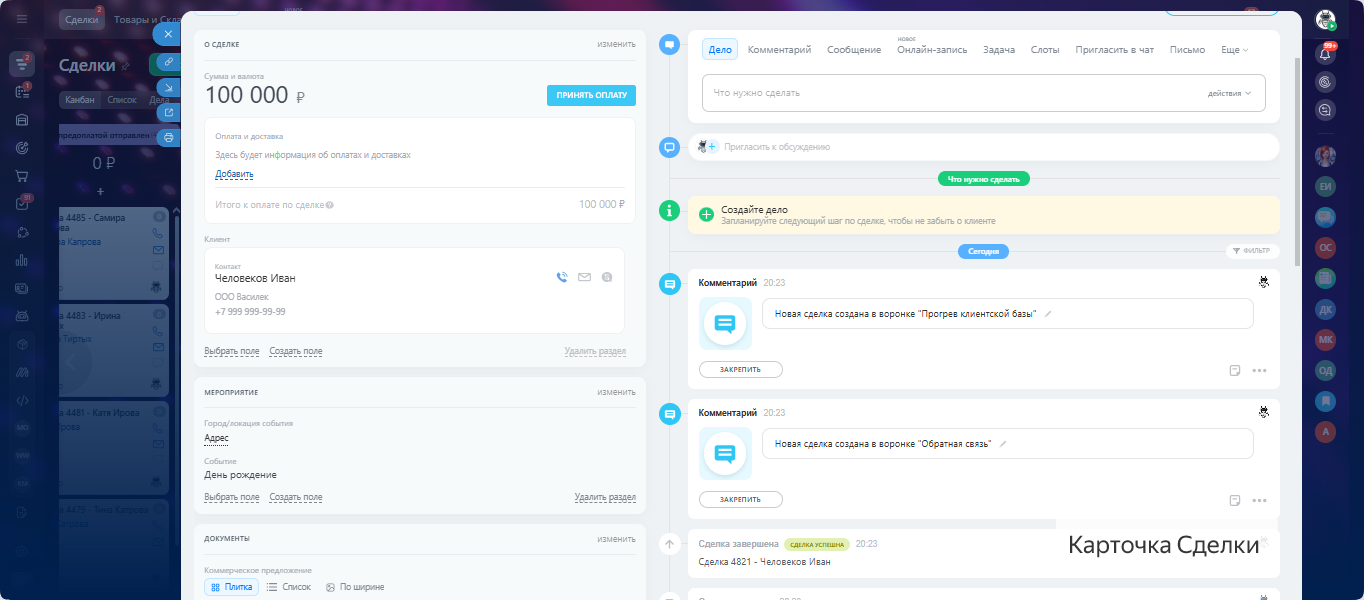Click the timeline vertical scrollbar
This screenshot has width=1364, height=600.
tap(1297, 160)
